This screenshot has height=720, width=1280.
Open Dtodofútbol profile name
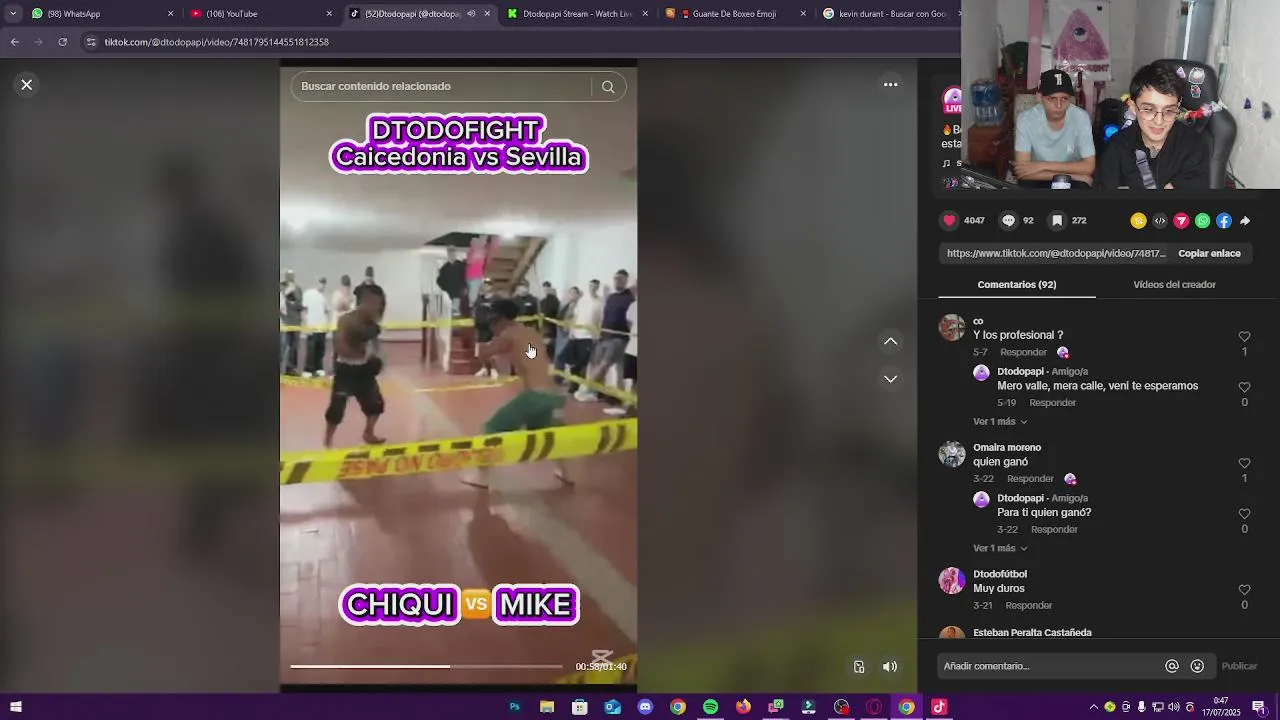[1000, 574]
